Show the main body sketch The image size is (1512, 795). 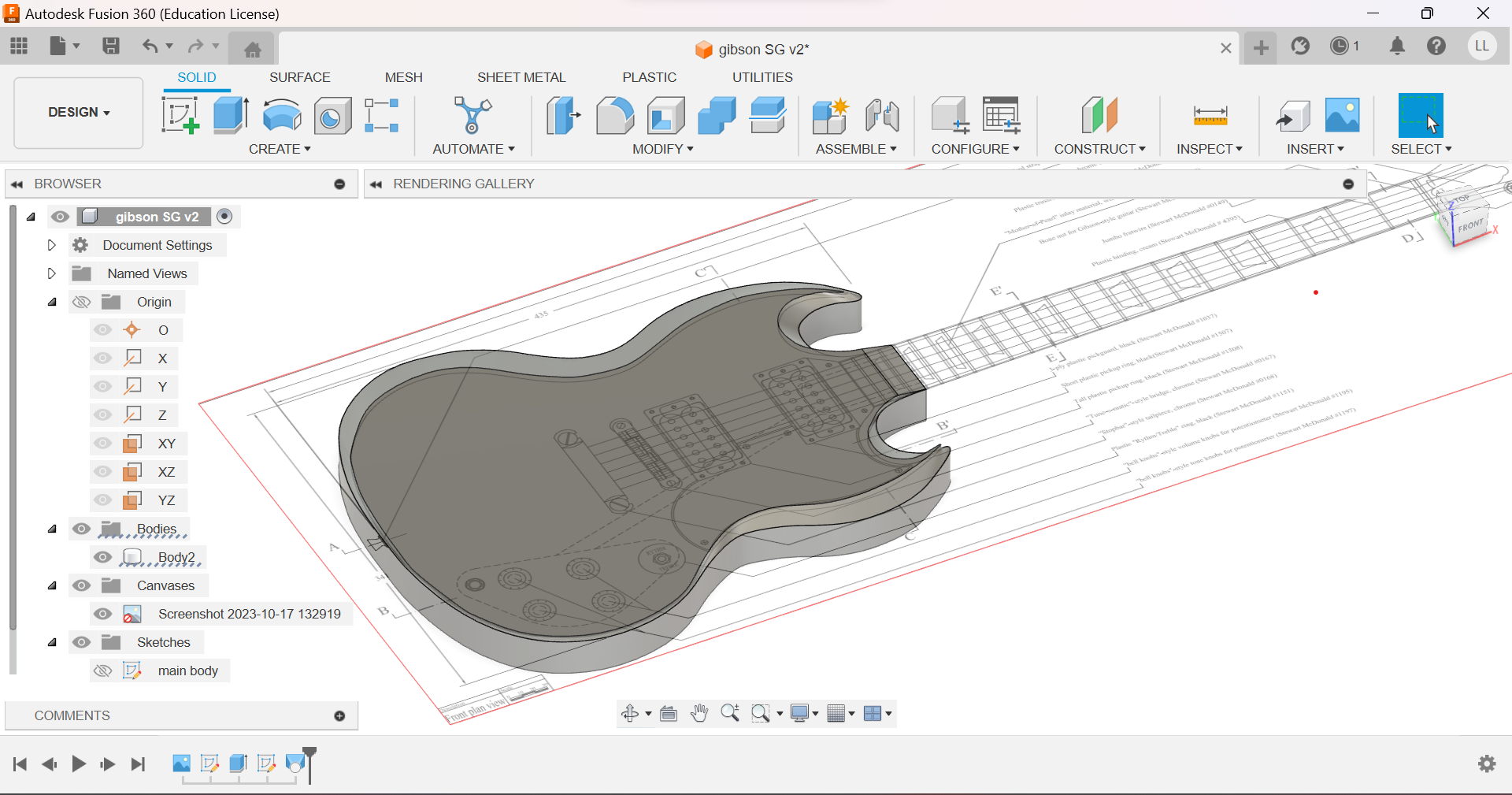[102, 671]
